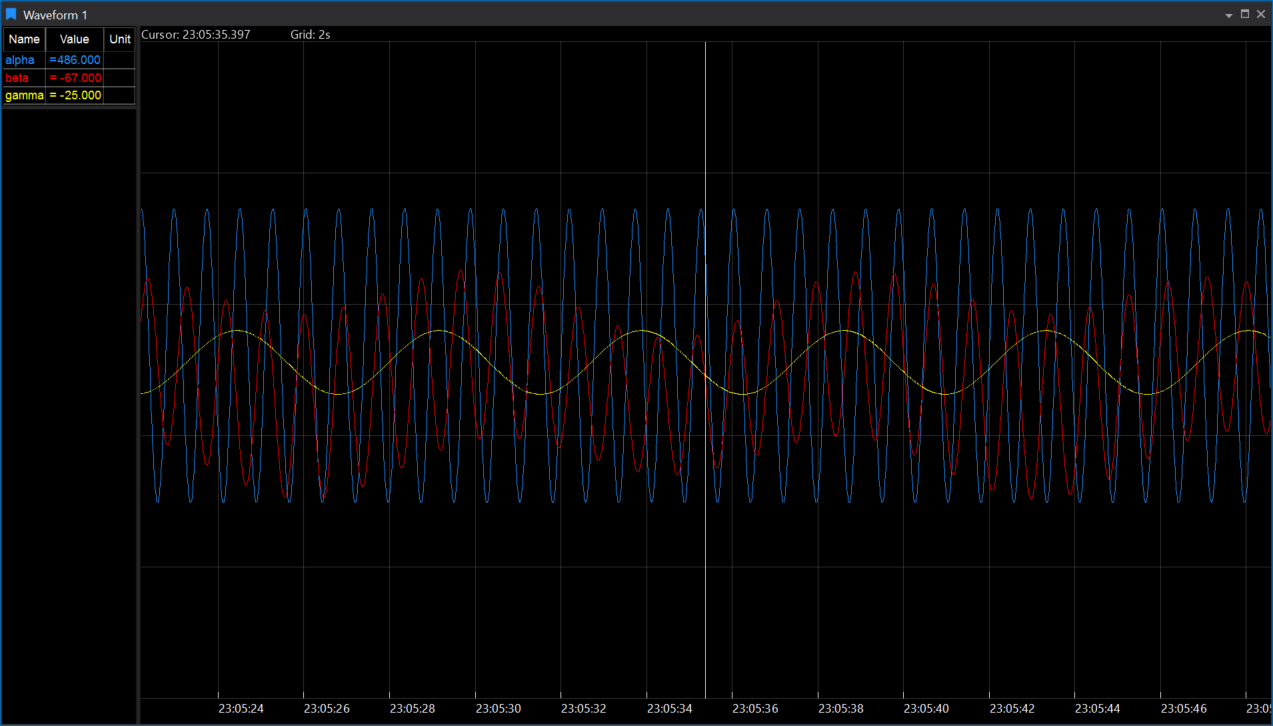Click the 23:05:24 time axis label
The width and height of the screenshot is (1273, 726).
240,708
